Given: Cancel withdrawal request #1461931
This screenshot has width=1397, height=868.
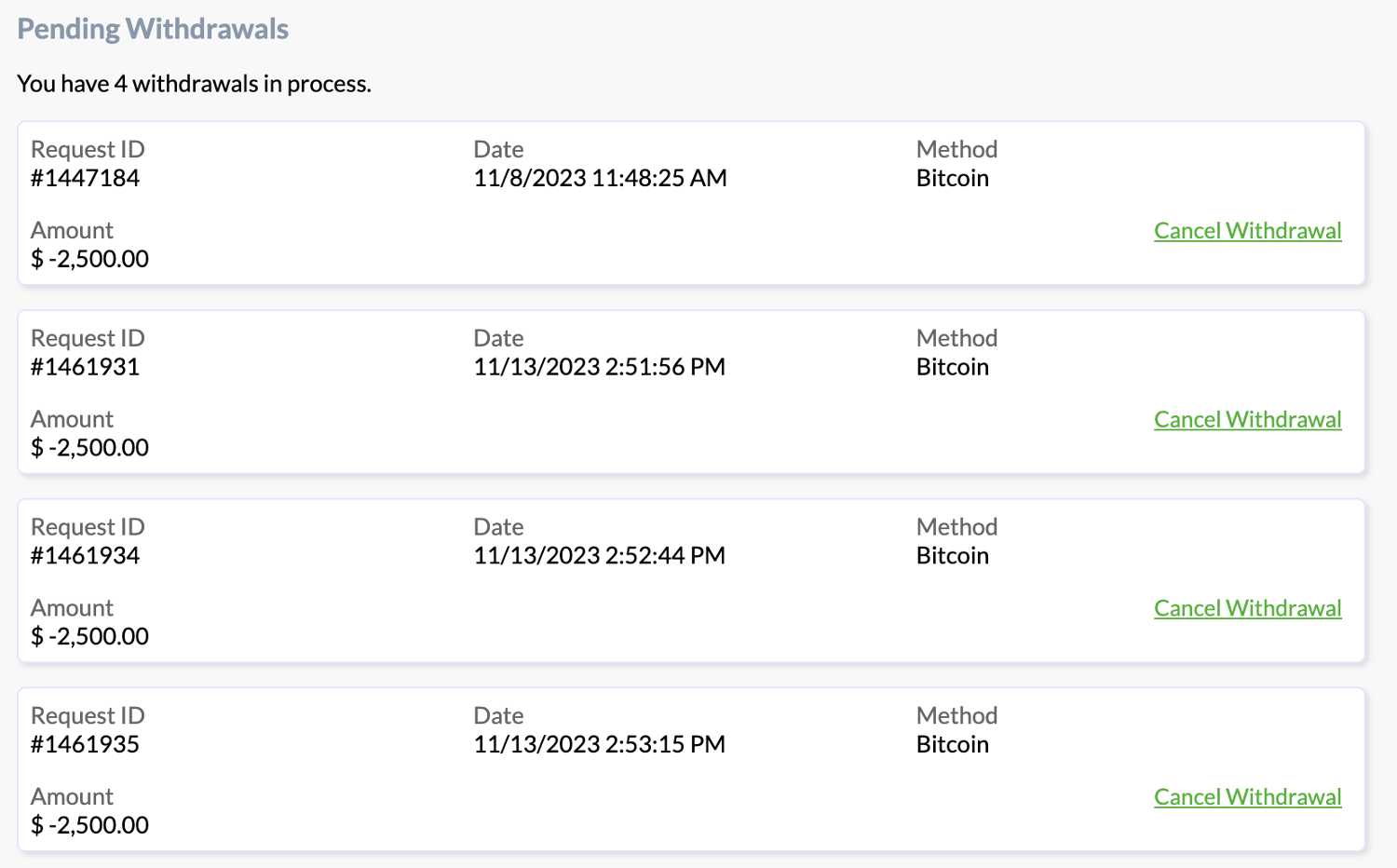Looking at the screenshot, I should [x=1247, y=420].
